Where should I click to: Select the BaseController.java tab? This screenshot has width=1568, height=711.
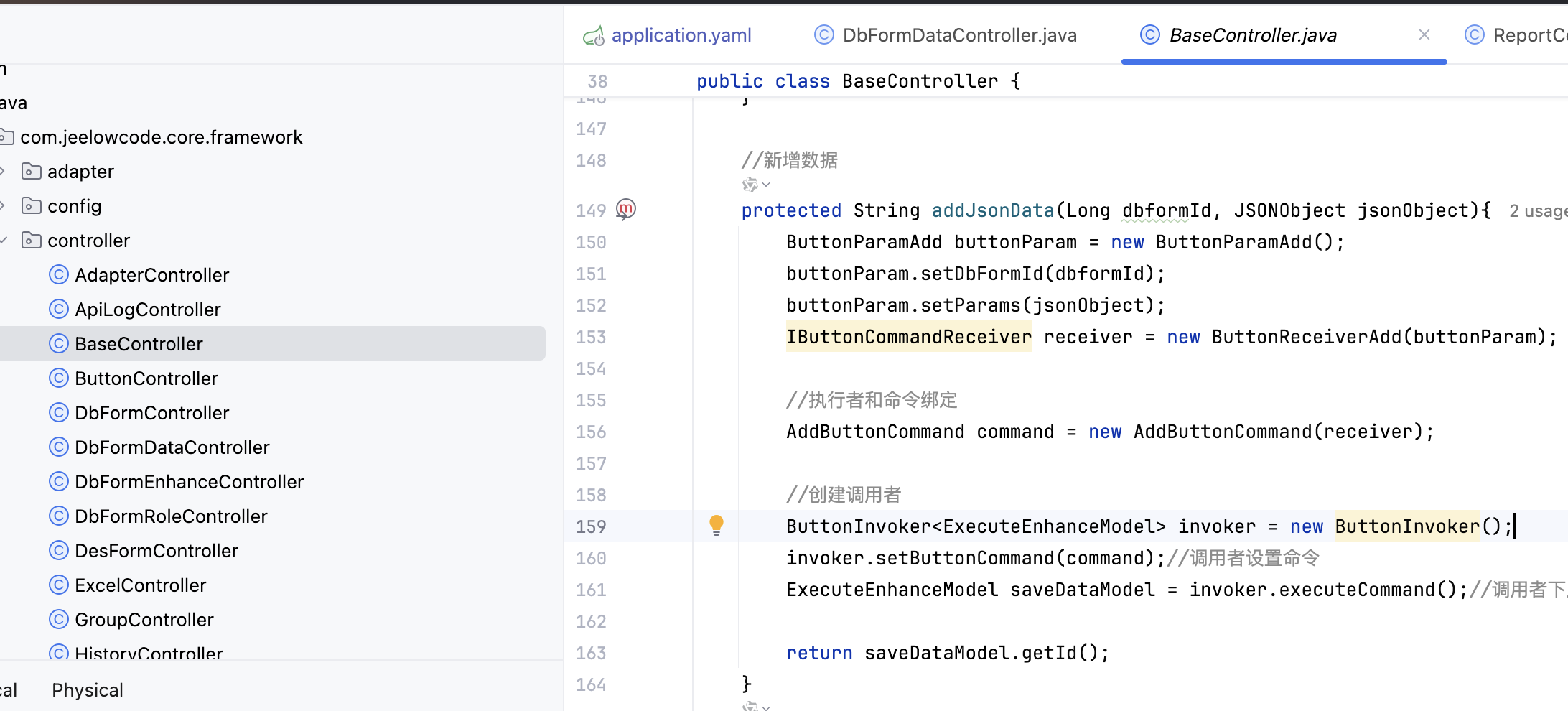pyautogui.click(x=1253, y=35)
